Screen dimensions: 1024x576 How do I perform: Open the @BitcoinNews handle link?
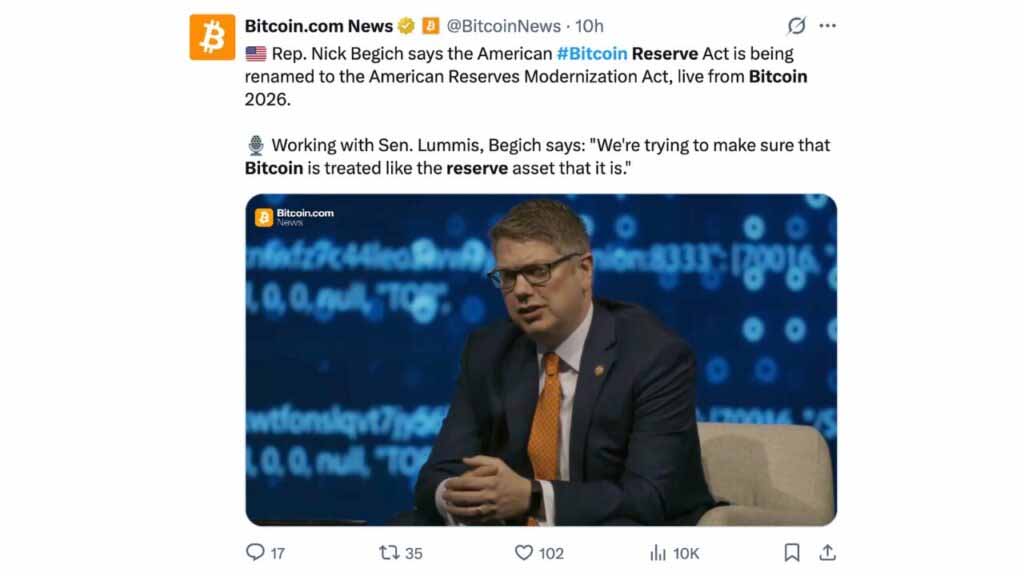click(503, 26)
